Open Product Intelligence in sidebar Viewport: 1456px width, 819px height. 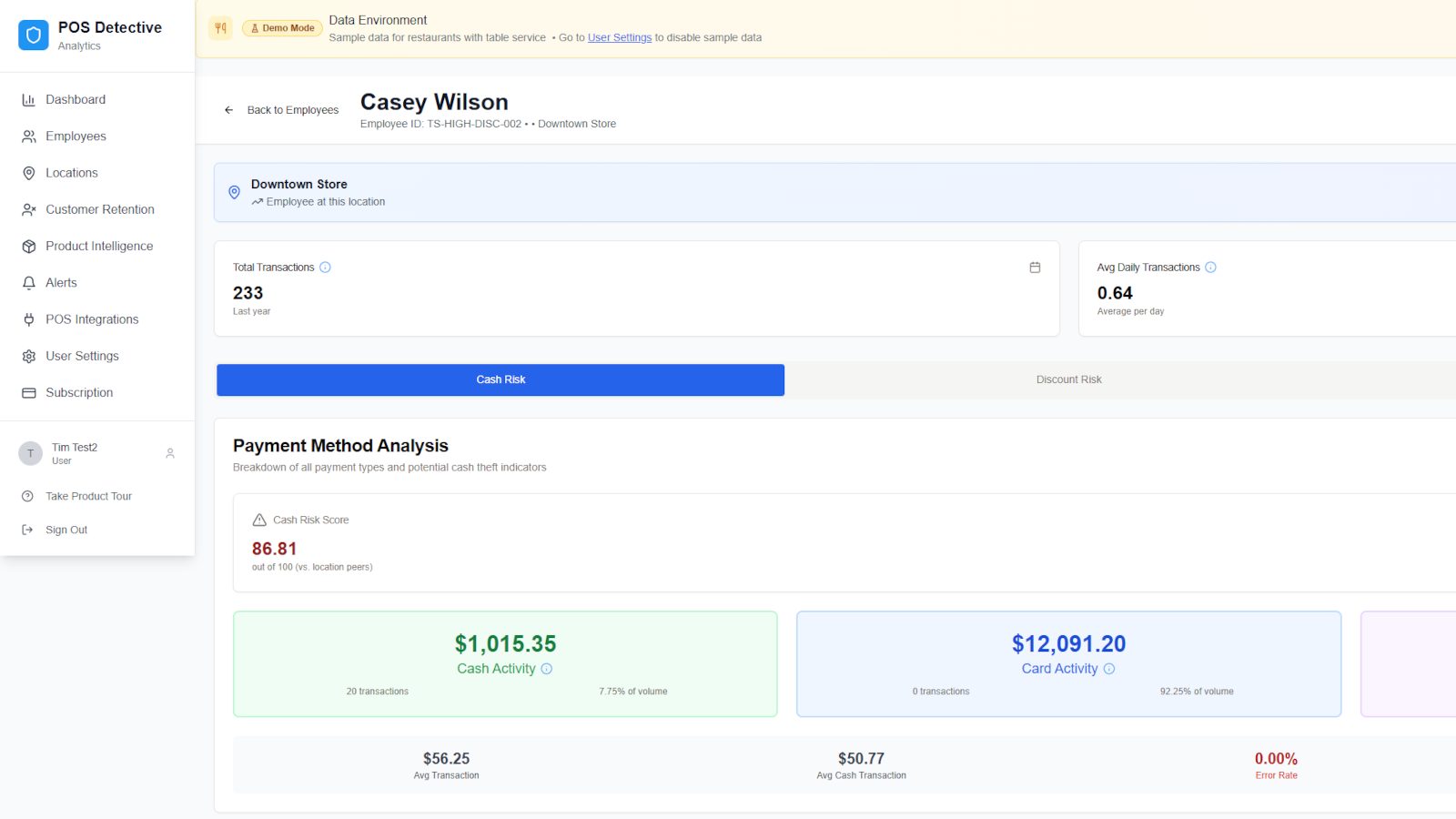[x=99, y=247]
